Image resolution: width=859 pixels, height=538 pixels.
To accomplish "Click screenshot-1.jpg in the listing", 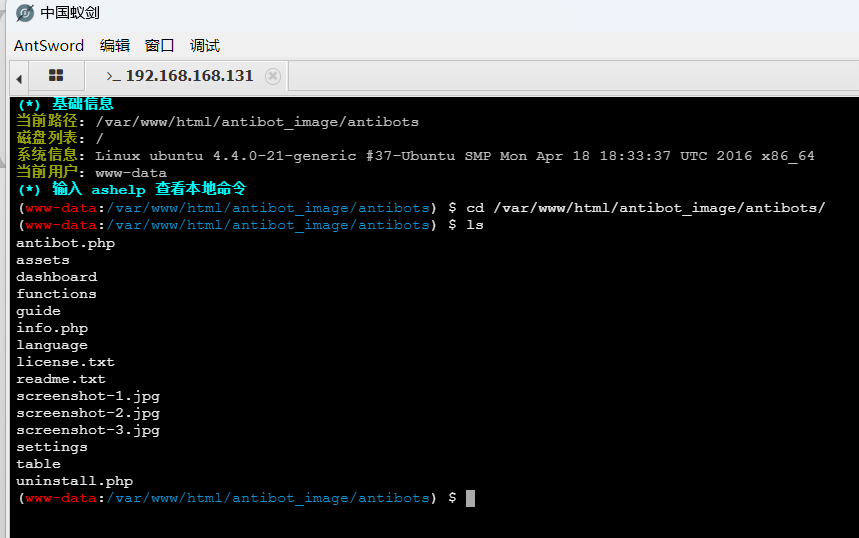I will tap(88, 396).
